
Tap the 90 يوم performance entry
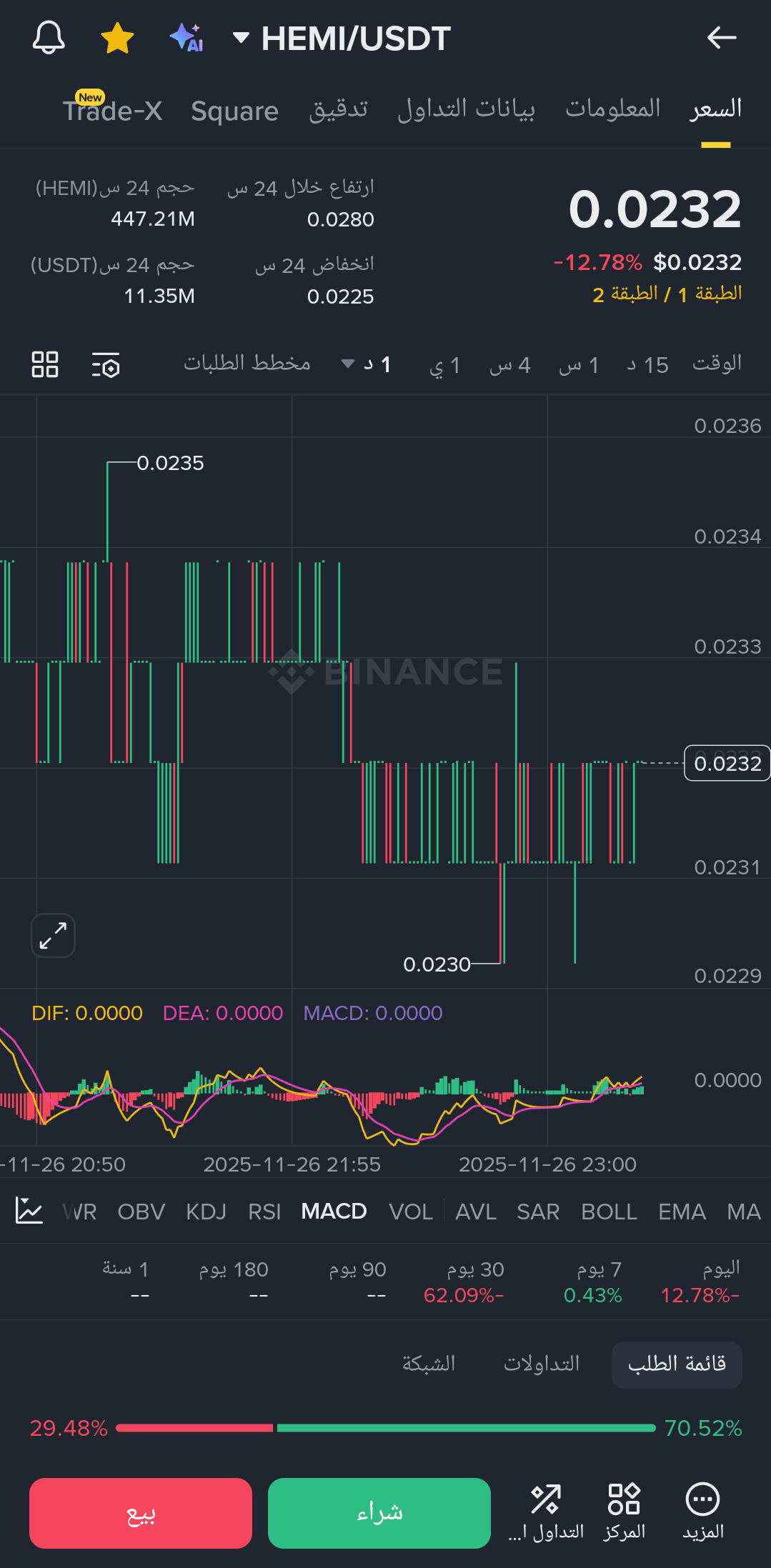(x=357, y=1282)
